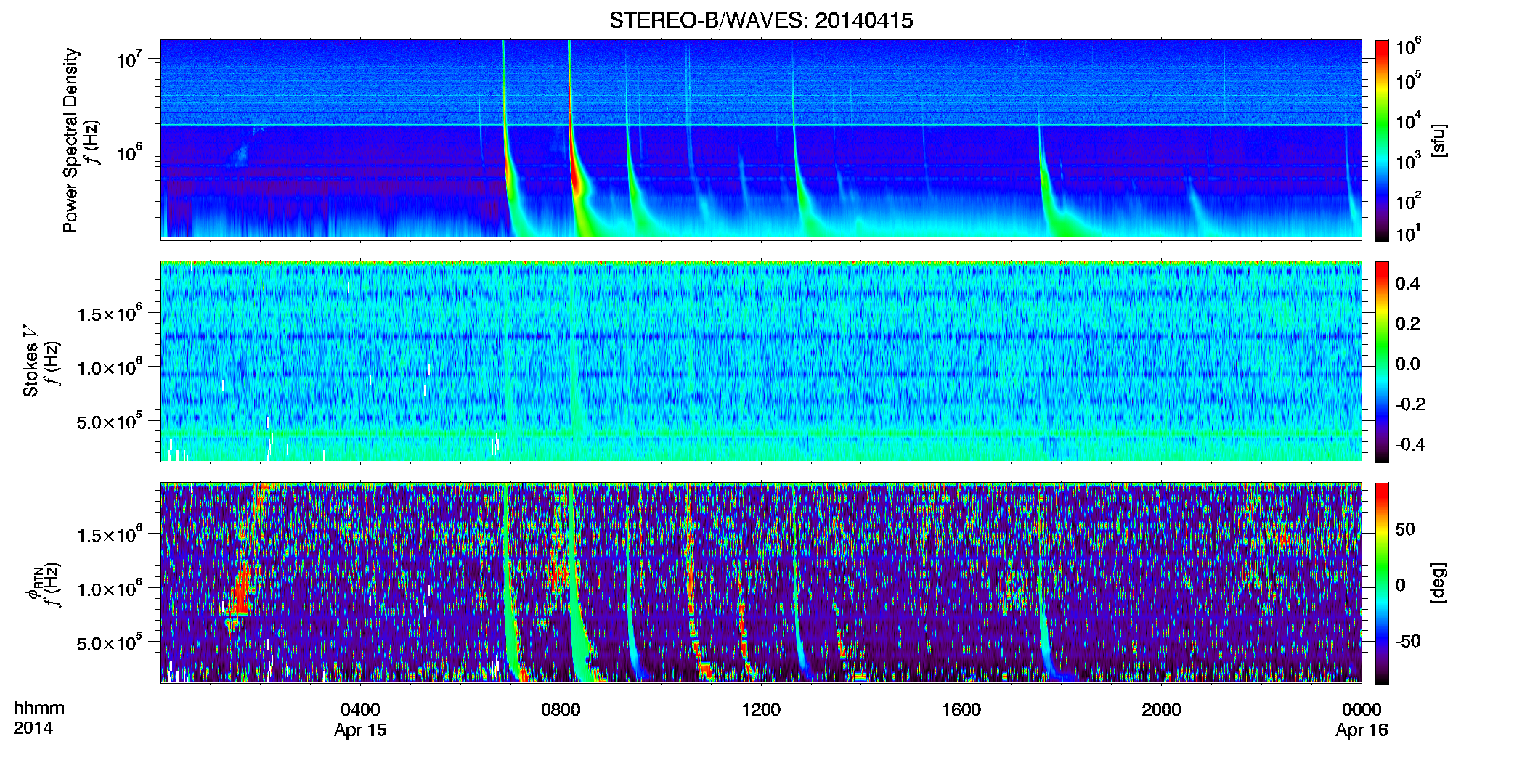Click the 10^2 label on sfu color bar
The width and height of the screenshot is (1522, 784).
[x=1409, y=201]
